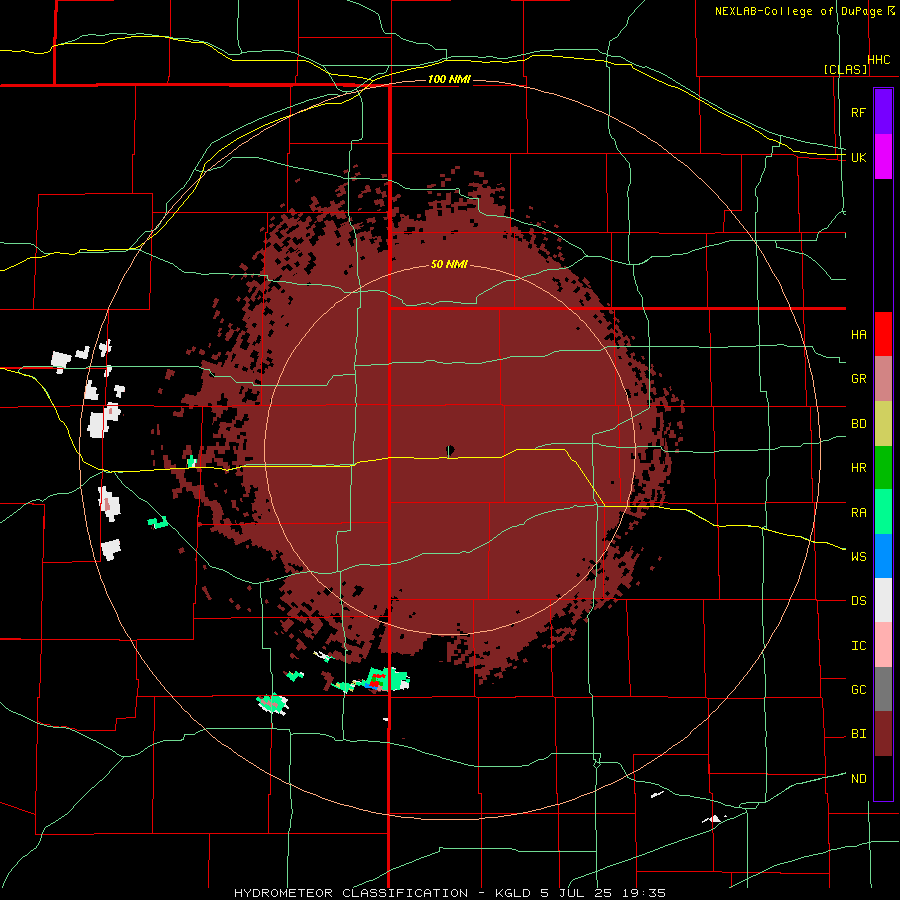
Task: Click the blue WS wet snow swatch
Action: [x=883, y=556]
